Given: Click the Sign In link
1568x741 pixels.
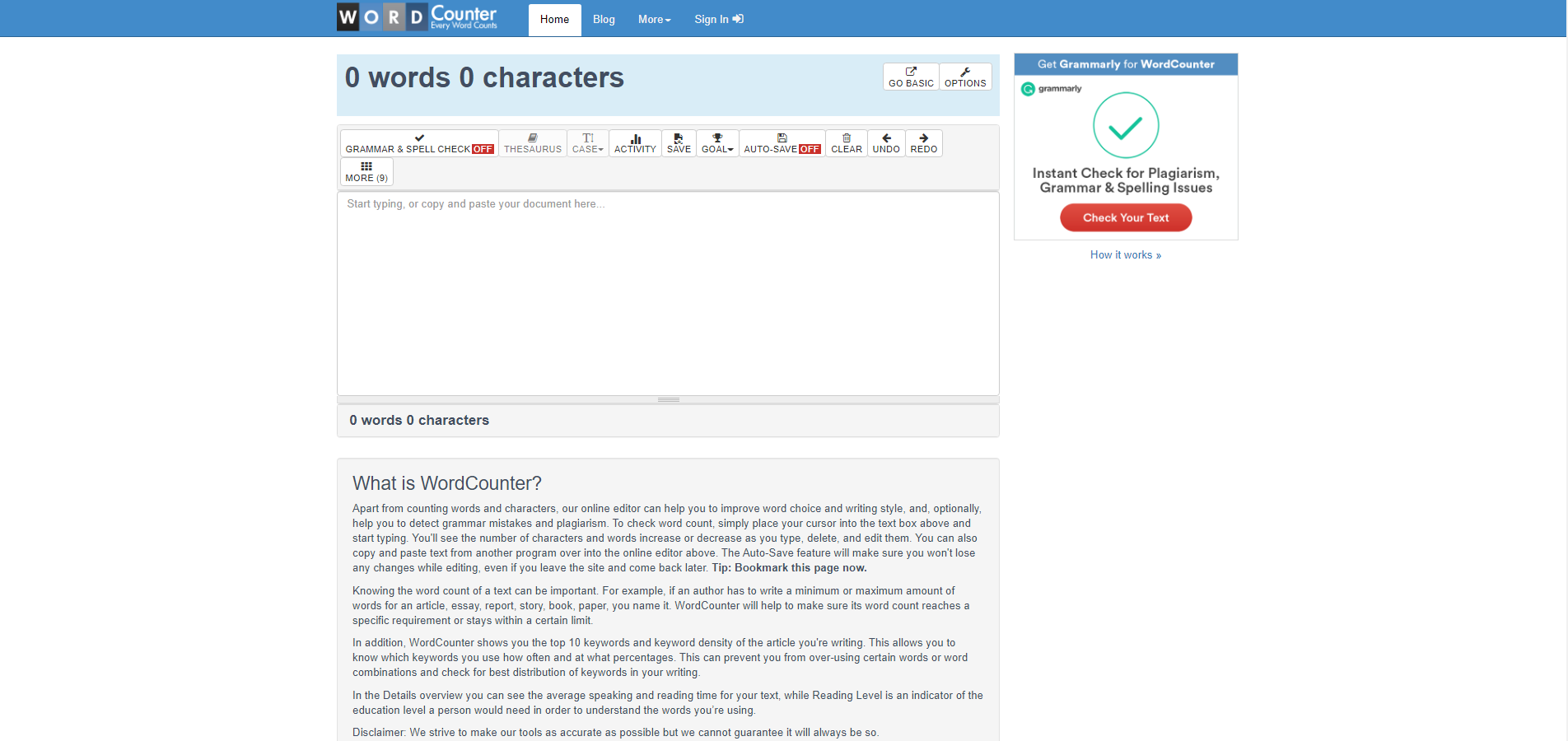Looking at the screenshot, I should [x=718, y=20].
